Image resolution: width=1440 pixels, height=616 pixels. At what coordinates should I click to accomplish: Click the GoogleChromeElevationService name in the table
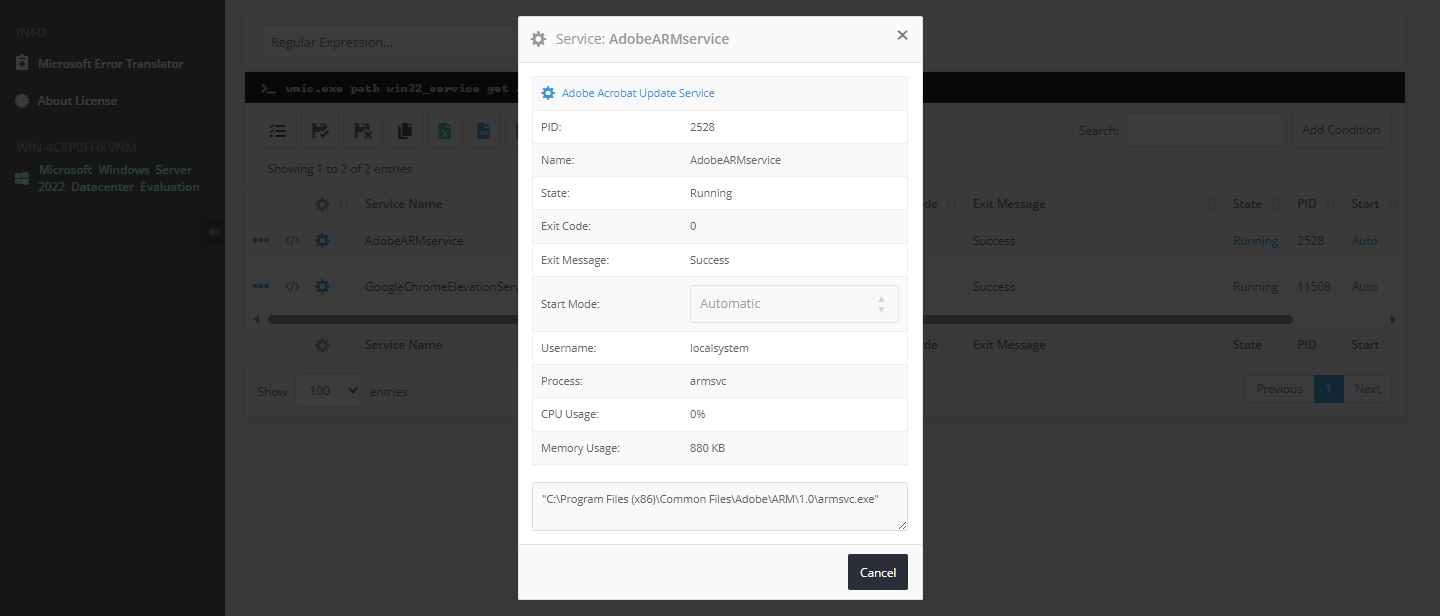click(441, 287)
